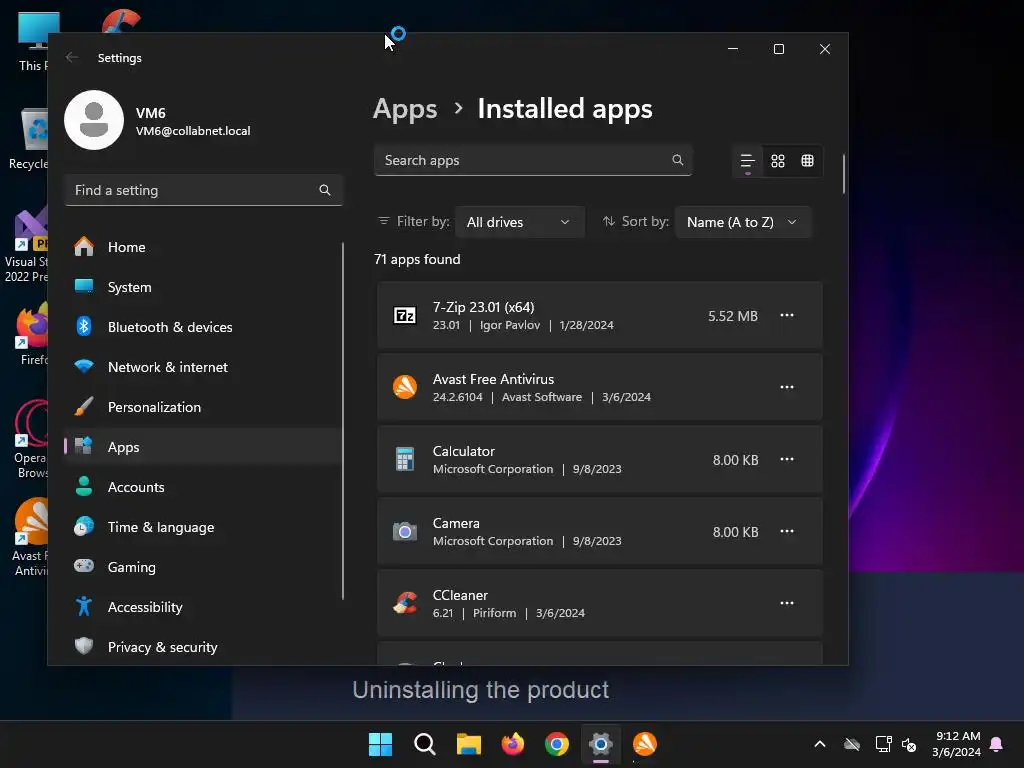Click 'Avast Software' publisher text
Screen dimensions: 1024x768
click(x=541, y=396)
